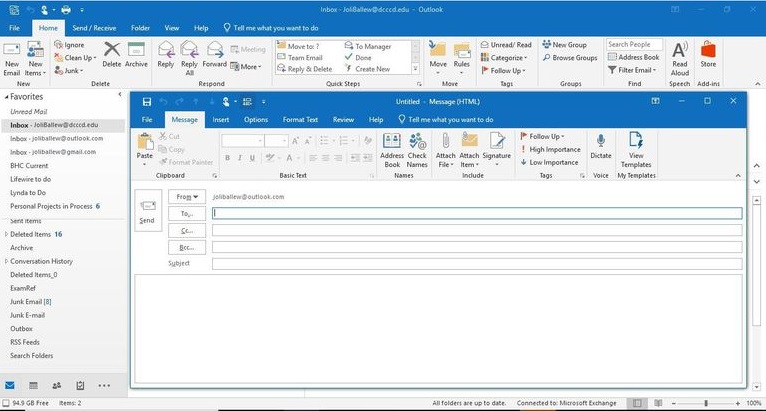Open the From account dropdown

[x=186, y=197]
